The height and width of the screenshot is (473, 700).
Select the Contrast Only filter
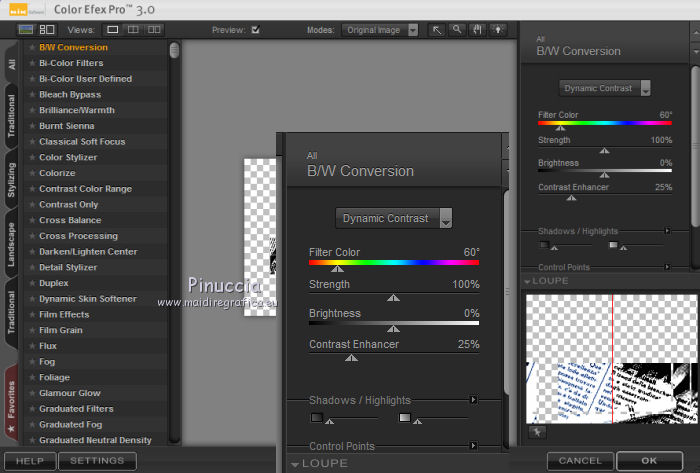(x=68, y=204)
